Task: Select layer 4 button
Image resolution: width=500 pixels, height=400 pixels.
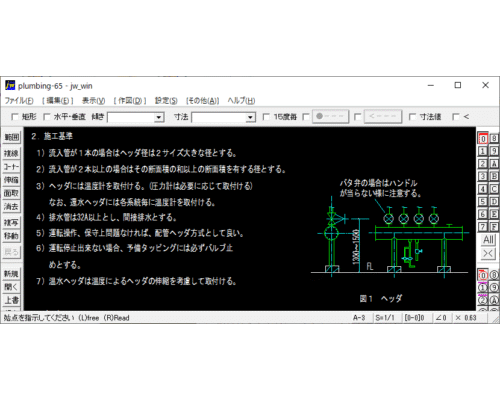Action: (483, 189)
